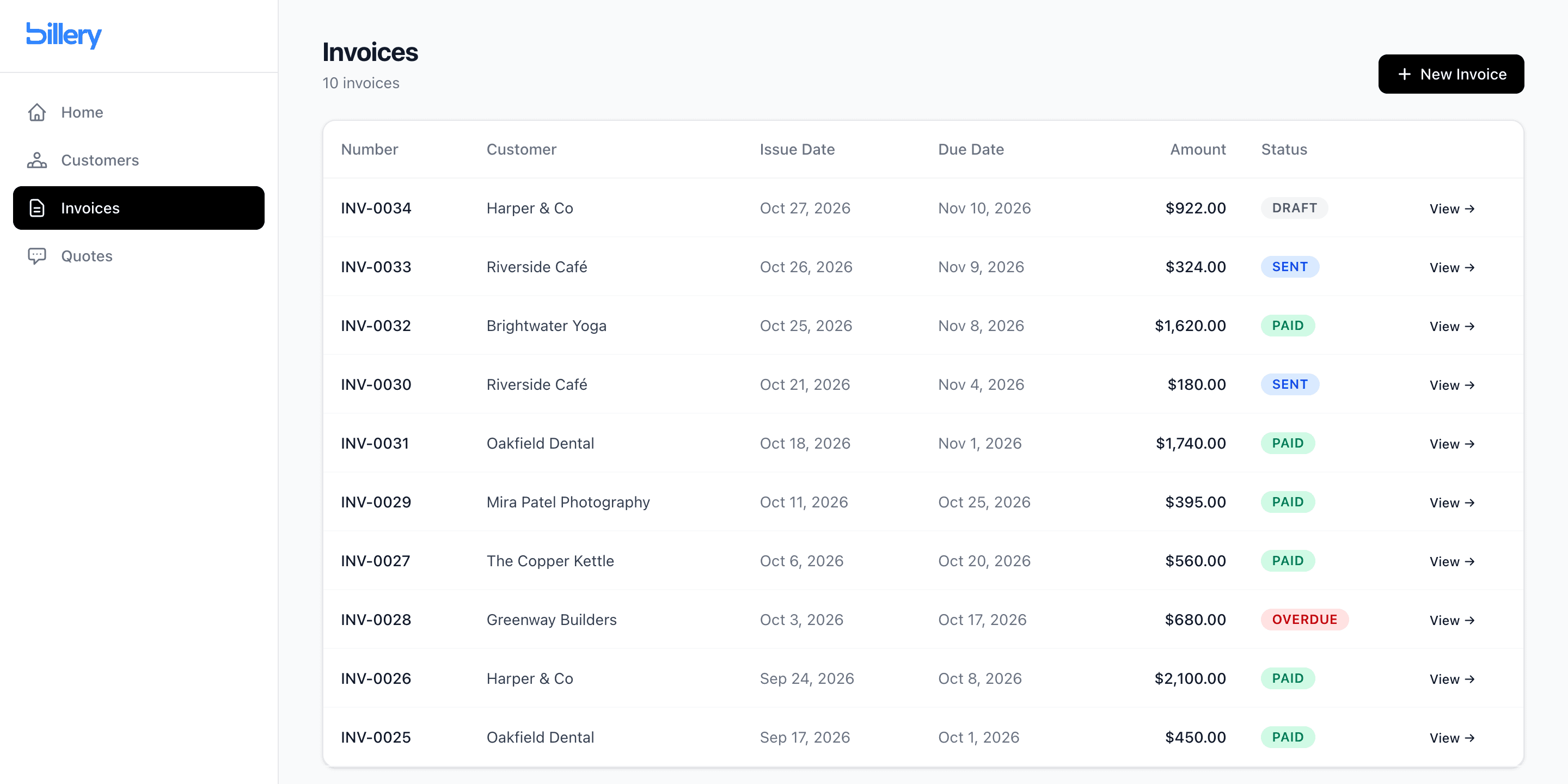Screen dimensions: 1568x784
Task: Click invoice number INV-0030
Action: pos(376,384)
